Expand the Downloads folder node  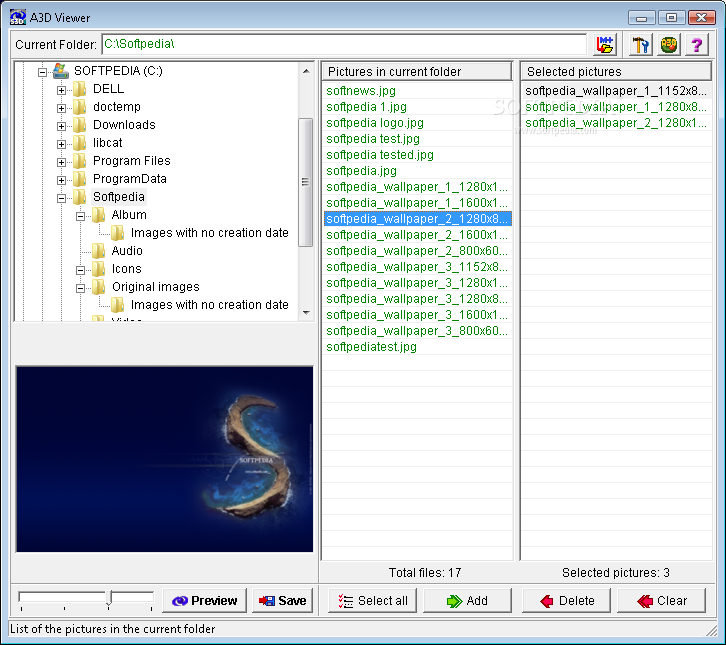61,126
